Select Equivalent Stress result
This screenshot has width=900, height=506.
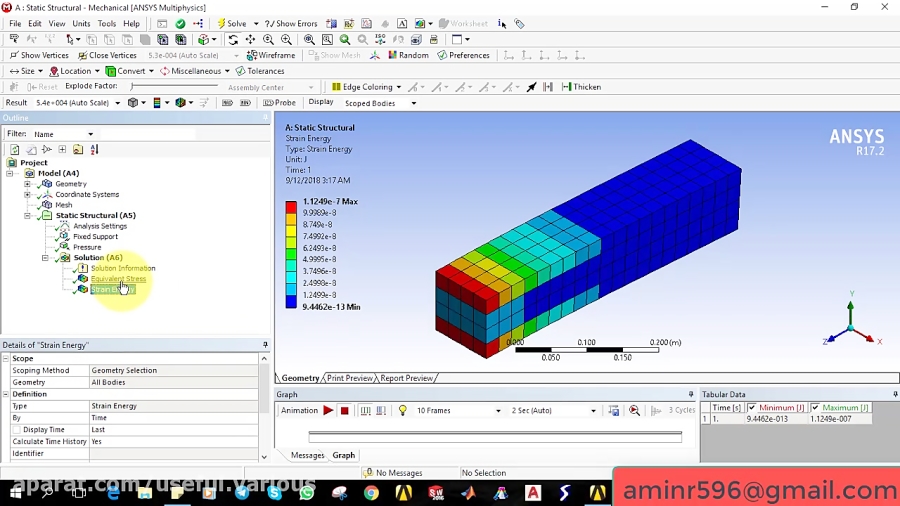click(x=118, y=279)
